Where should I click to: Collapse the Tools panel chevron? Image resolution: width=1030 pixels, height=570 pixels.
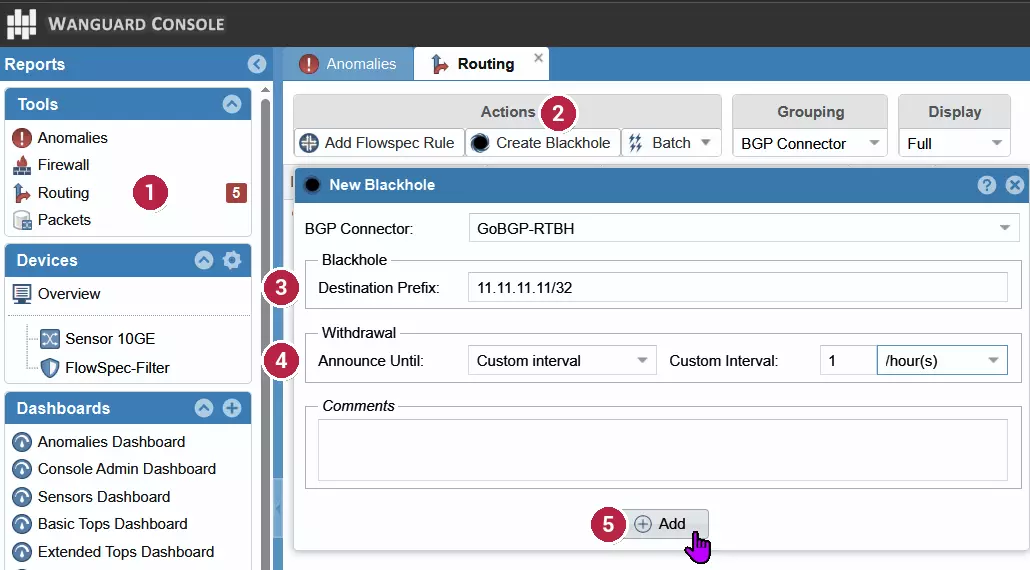232,104
